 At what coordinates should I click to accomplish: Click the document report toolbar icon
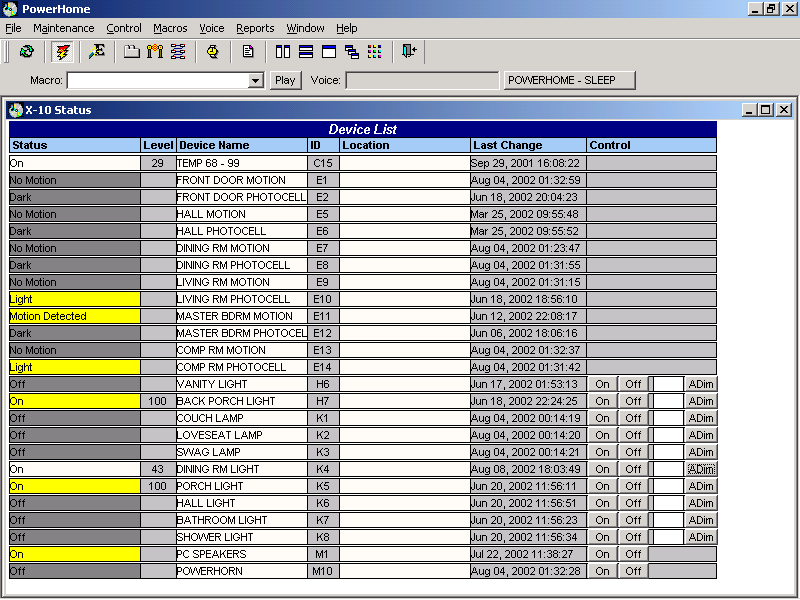click(x=248, y=52)
